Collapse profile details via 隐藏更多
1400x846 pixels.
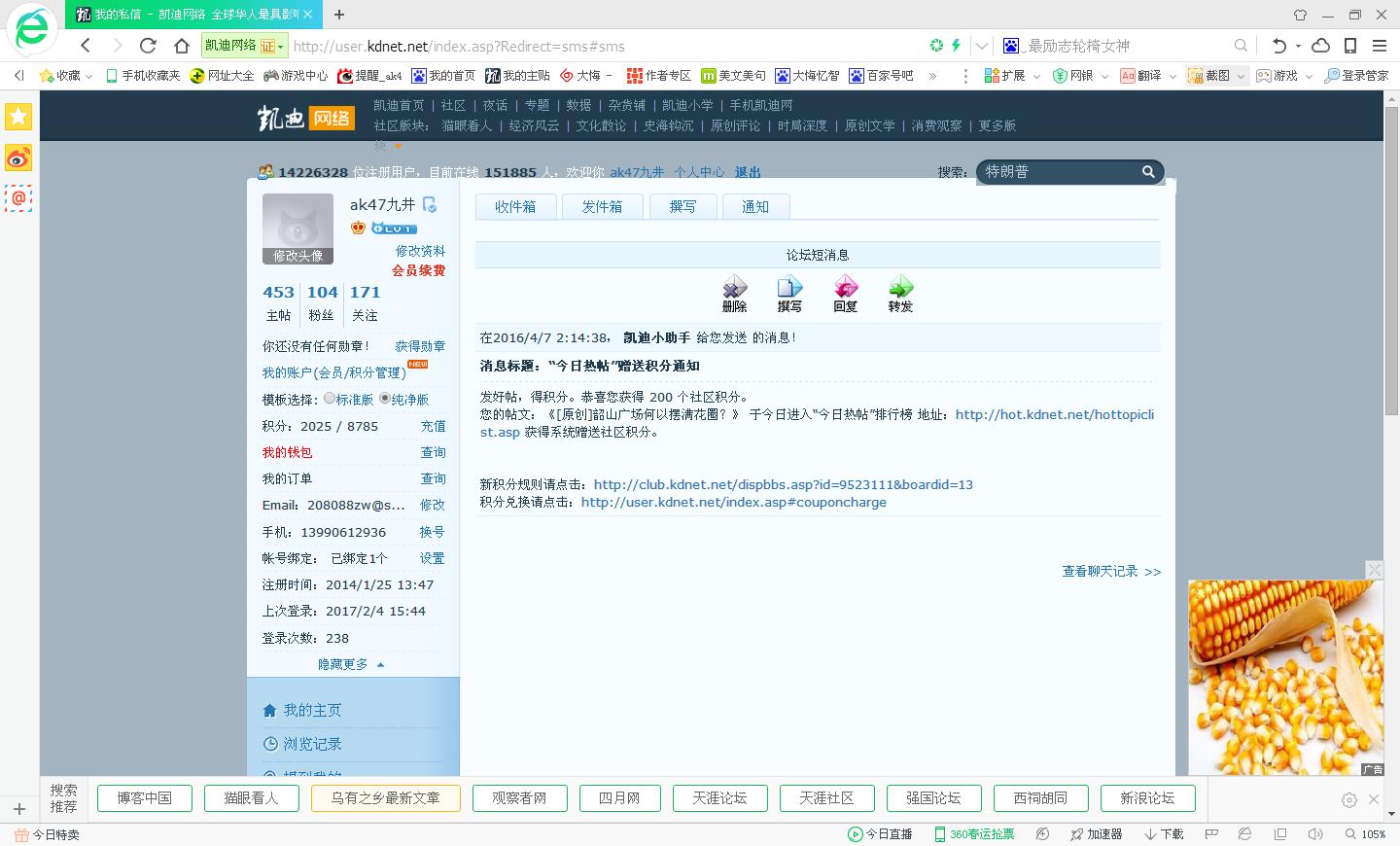pyautogui.click(x=351, y=664)
